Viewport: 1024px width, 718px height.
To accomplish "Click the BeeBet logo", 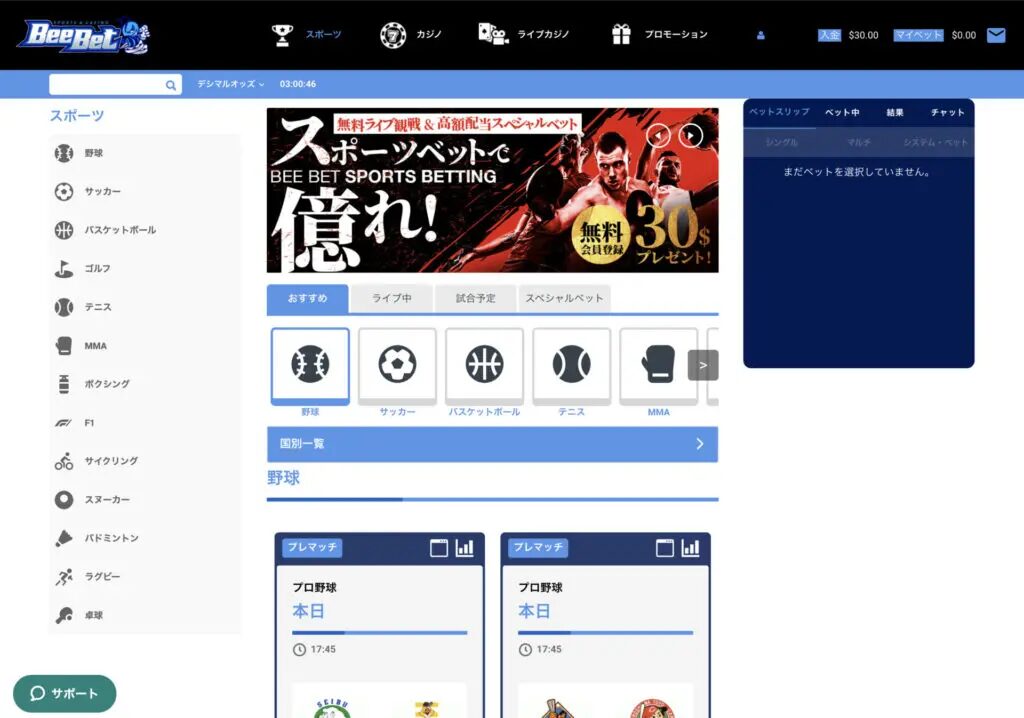I will [x=84, y=36].
